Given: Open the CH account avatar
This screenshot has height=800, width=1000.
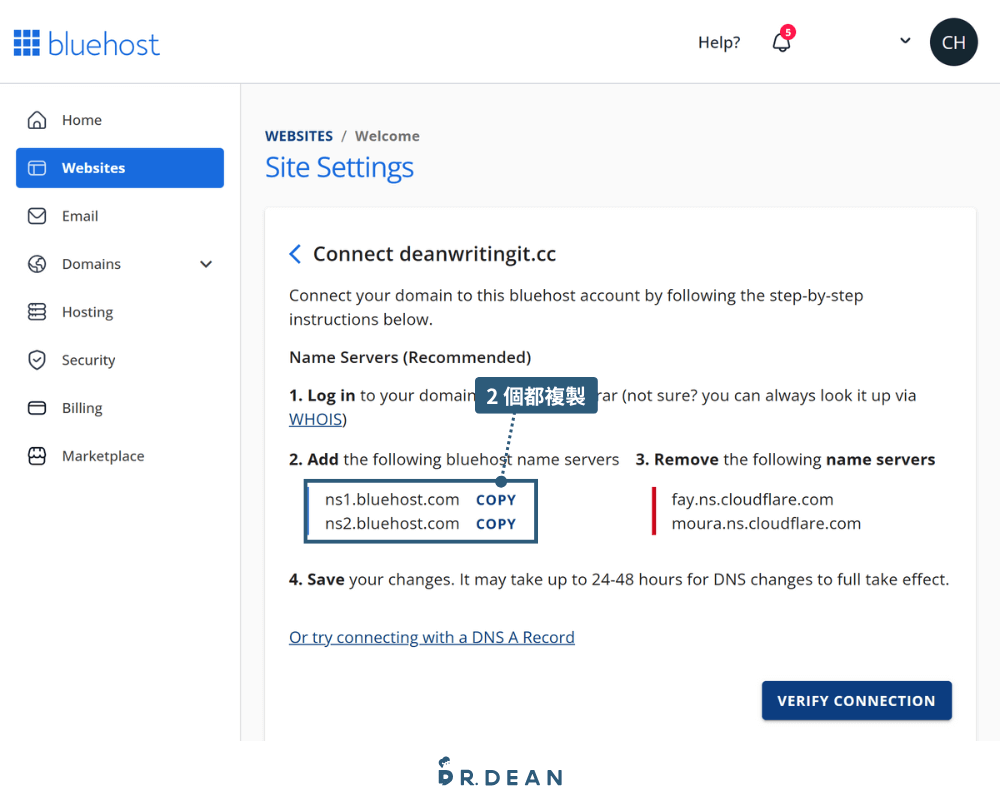Looking at the screenshot, I should coord(953,42).
